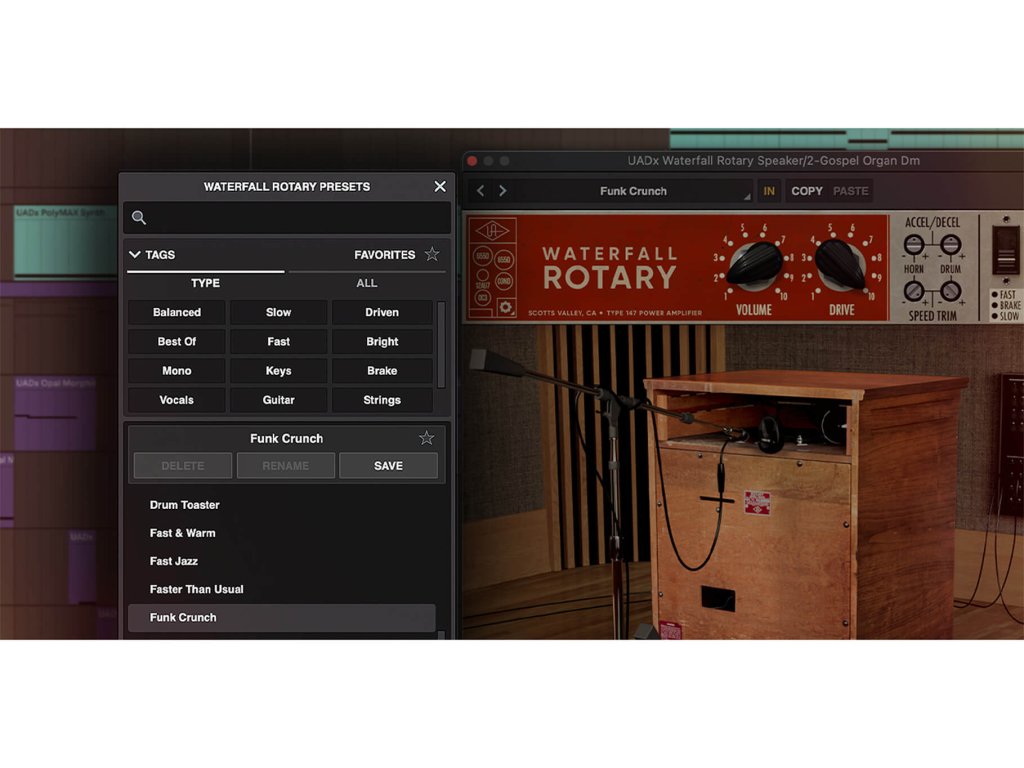Click the tag list scrollbar
The image size is (1024, 768).
point(441,344)
